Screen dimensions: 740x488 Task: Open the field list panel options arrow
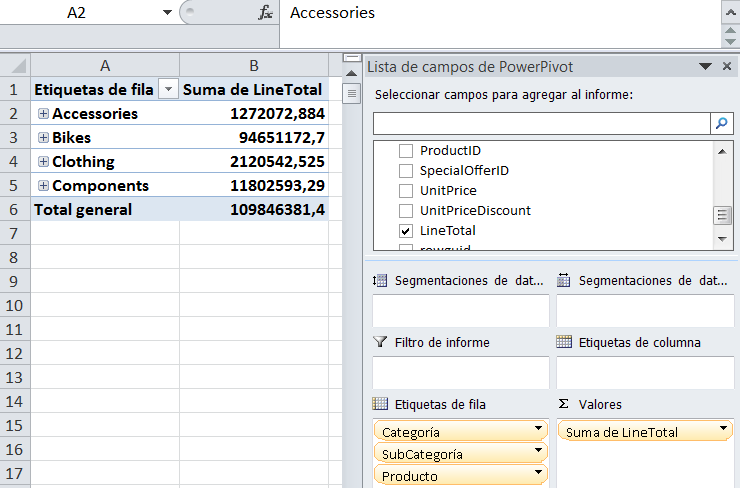click(706, 66)
